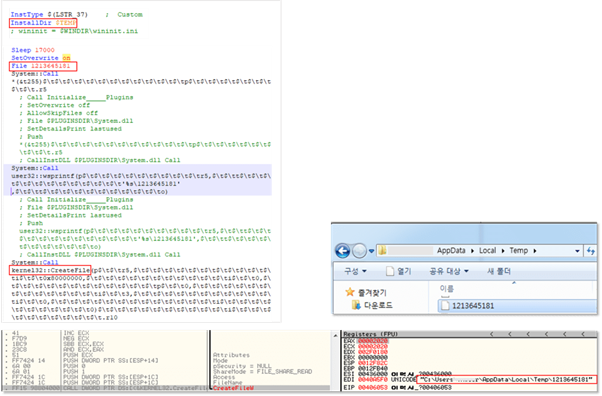This screenshot has width=602, height=396.
Task: Click the scrollbar up arrow beside Registers pane
Action: pyautogui.click(x=336, y=335)
